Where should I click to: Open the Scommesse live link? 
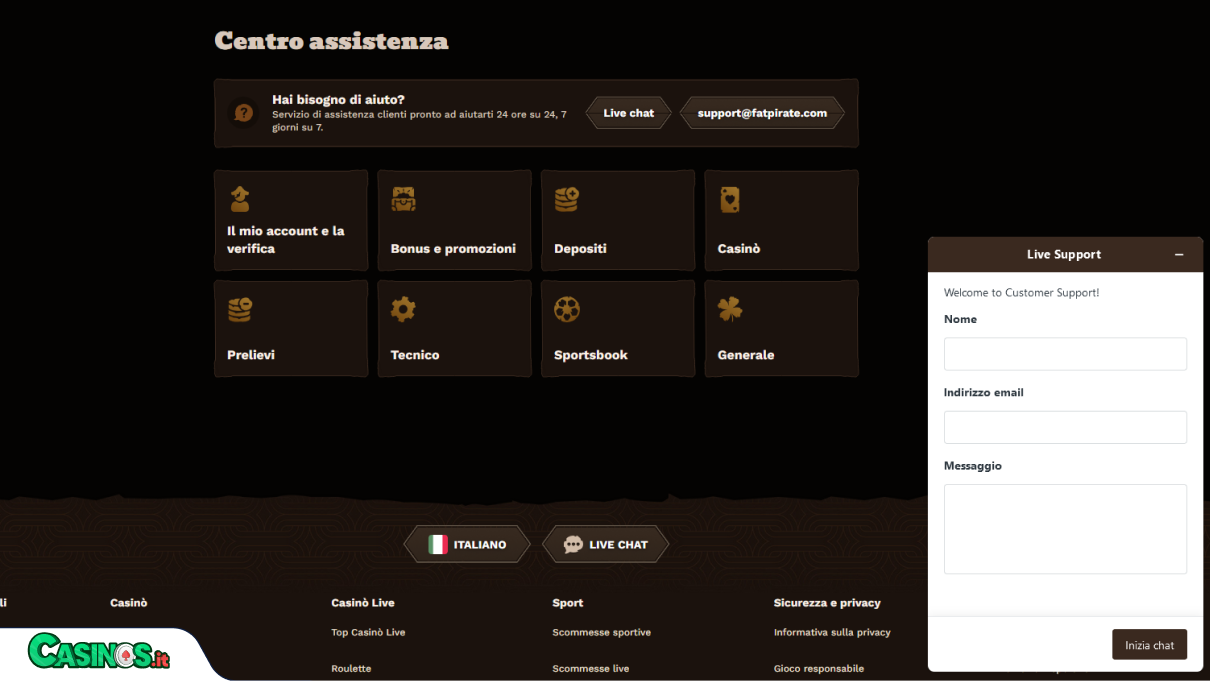click(x=590, y=668)
